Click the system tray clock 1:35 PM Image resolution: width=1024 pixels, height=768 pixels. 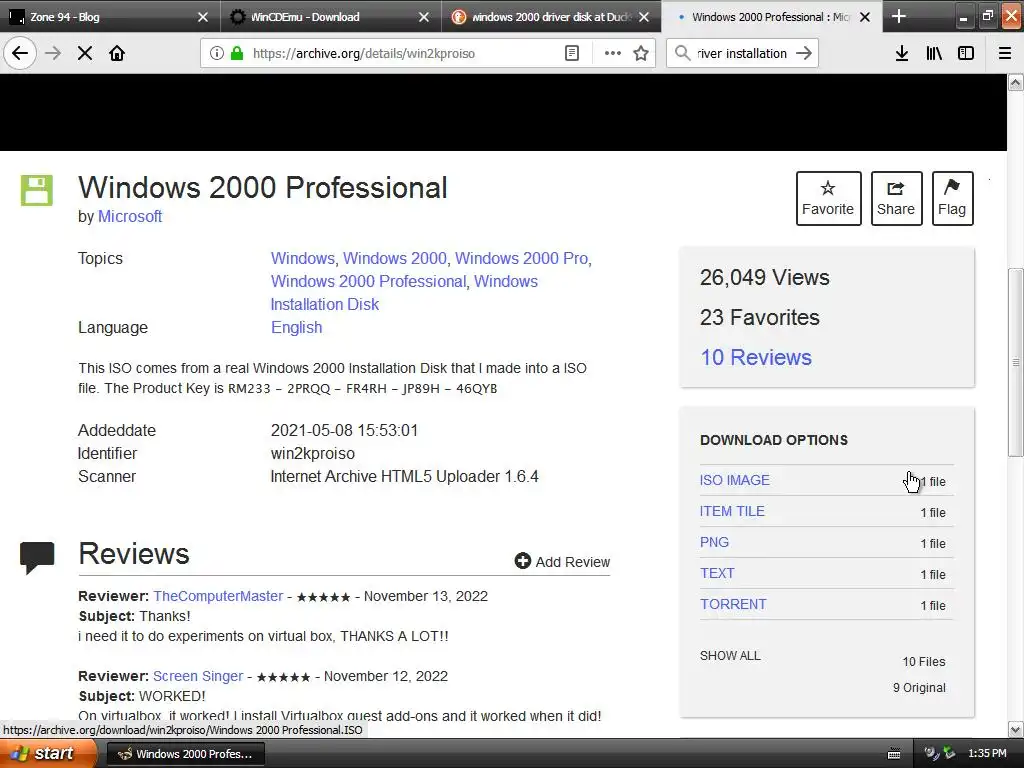[x=987, y=754]
